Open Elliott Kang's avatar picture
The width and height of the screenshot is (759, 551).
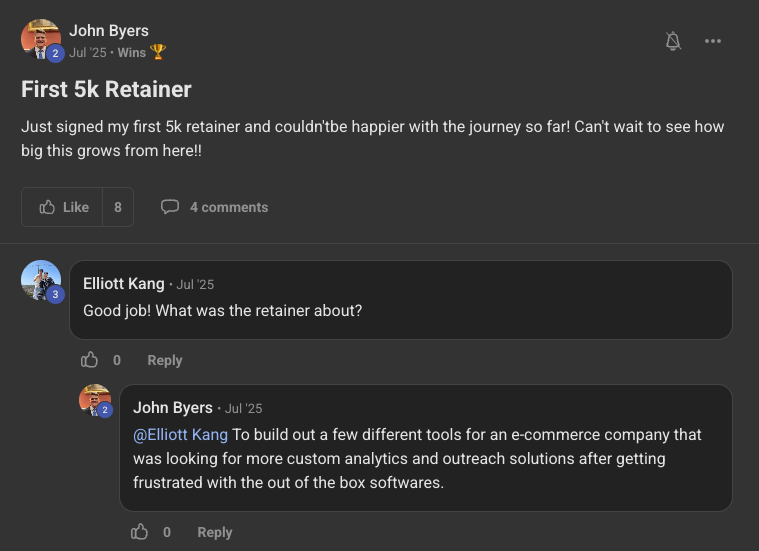pos(40,280)
